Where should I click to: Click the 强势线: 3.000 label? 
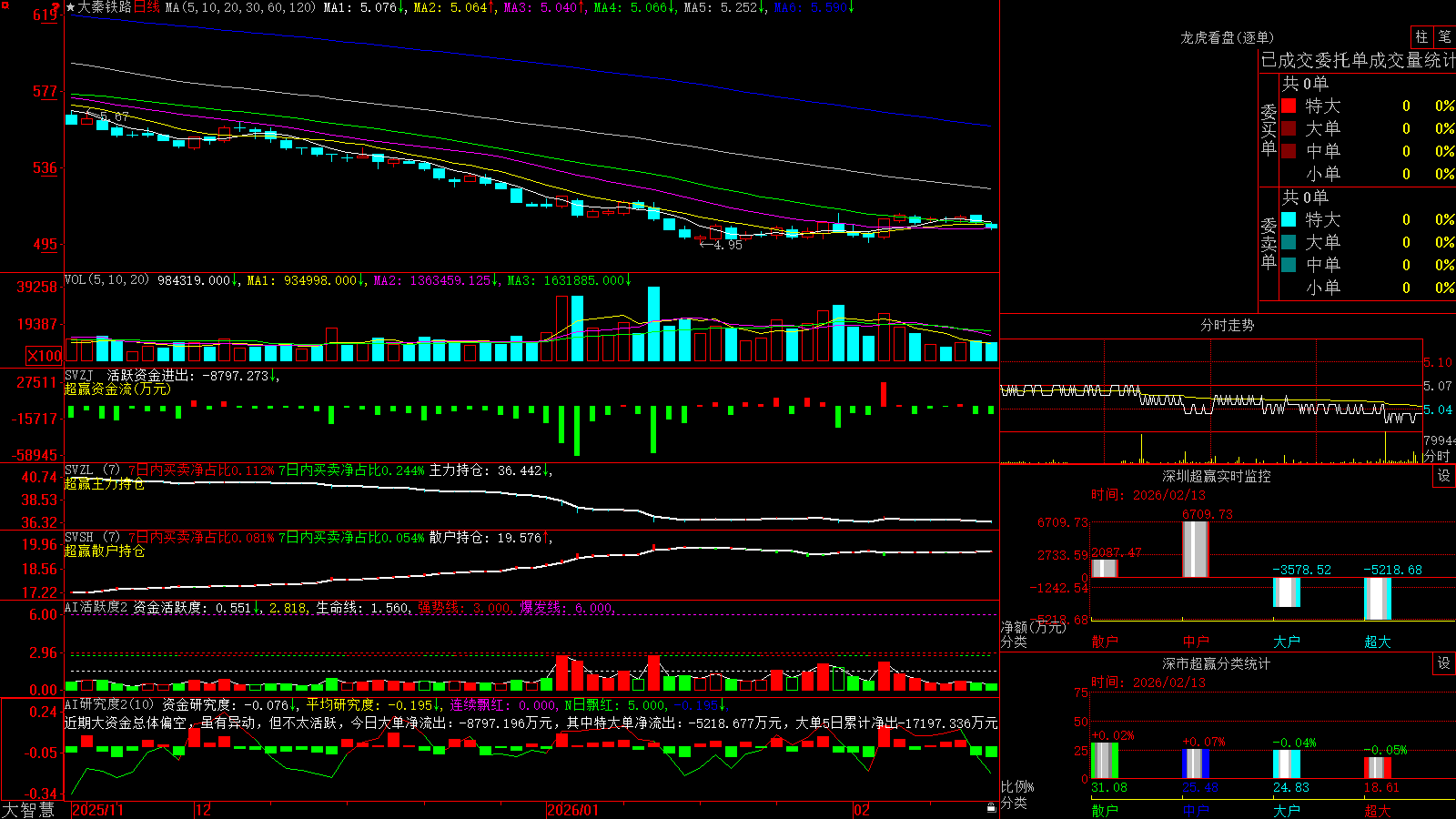pyautogui.click(x=465, y=607)
